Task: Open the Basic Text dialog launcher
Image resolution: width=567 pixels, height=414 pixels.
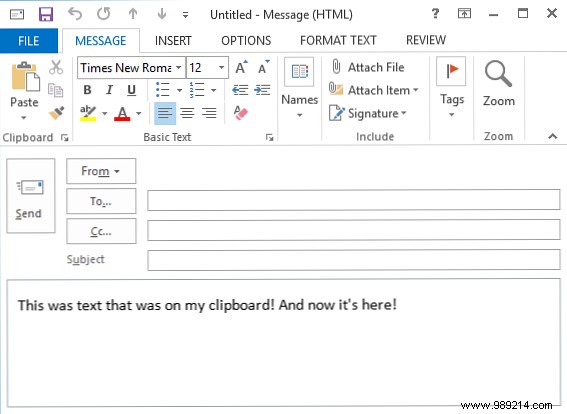Action: point(269,137)
